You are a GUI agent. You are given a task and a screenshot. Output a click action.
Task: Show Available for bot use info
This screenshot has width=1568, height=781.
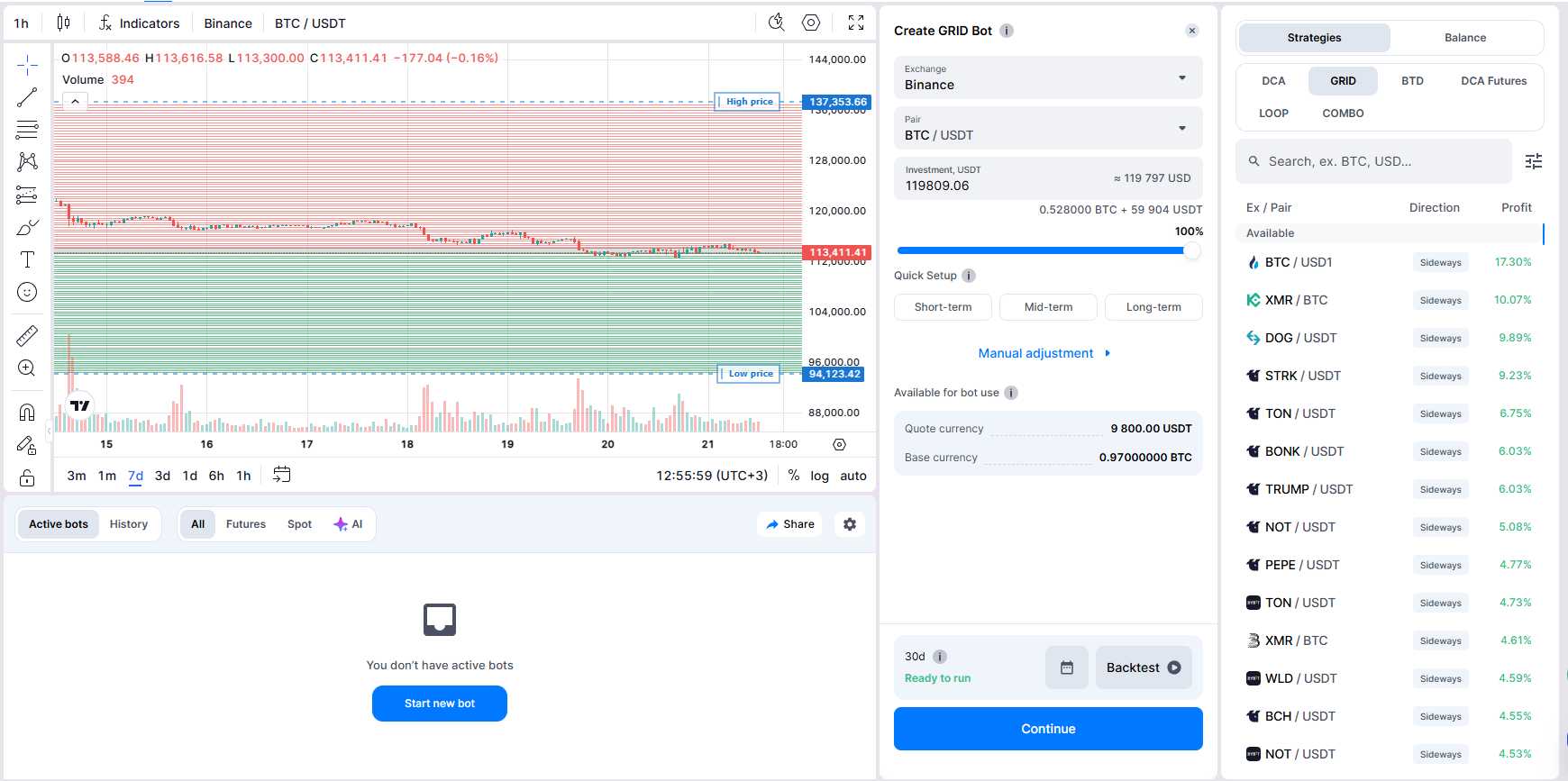(x=1011, y=393)
